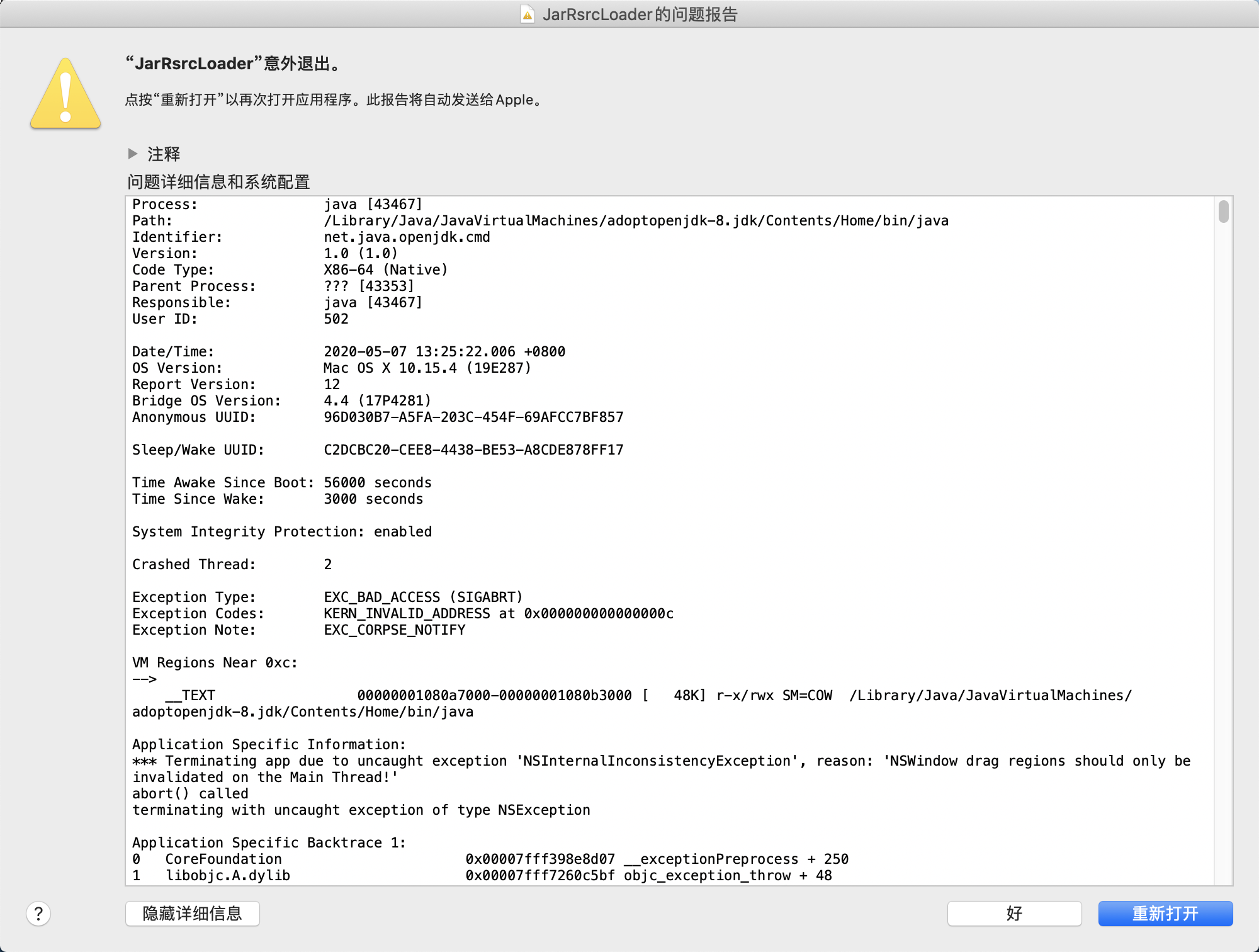Click the identifier net.java.openjdk.cmd
1259x952 pixels.
click(407, 237)
